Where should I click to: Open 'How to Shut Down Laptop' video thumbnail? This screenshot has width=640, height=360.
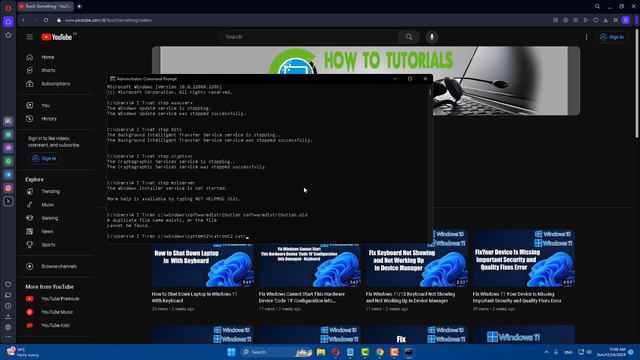[203, 266]
